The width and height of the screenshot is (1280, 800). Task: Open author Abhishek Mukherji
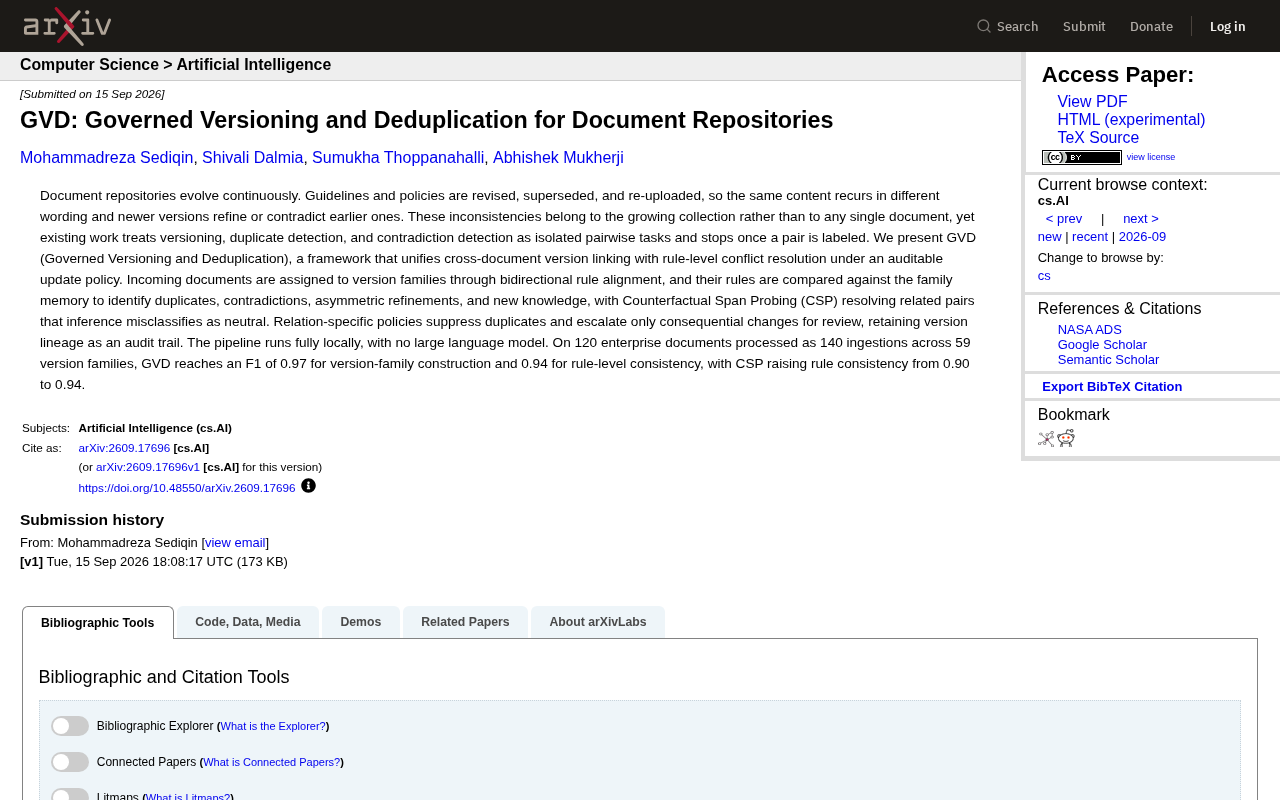[558, 158]
